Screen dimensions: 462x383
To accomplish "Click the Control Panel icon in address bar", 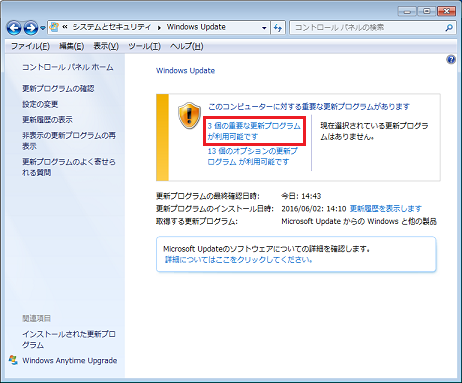I will [x=54, y=27].
